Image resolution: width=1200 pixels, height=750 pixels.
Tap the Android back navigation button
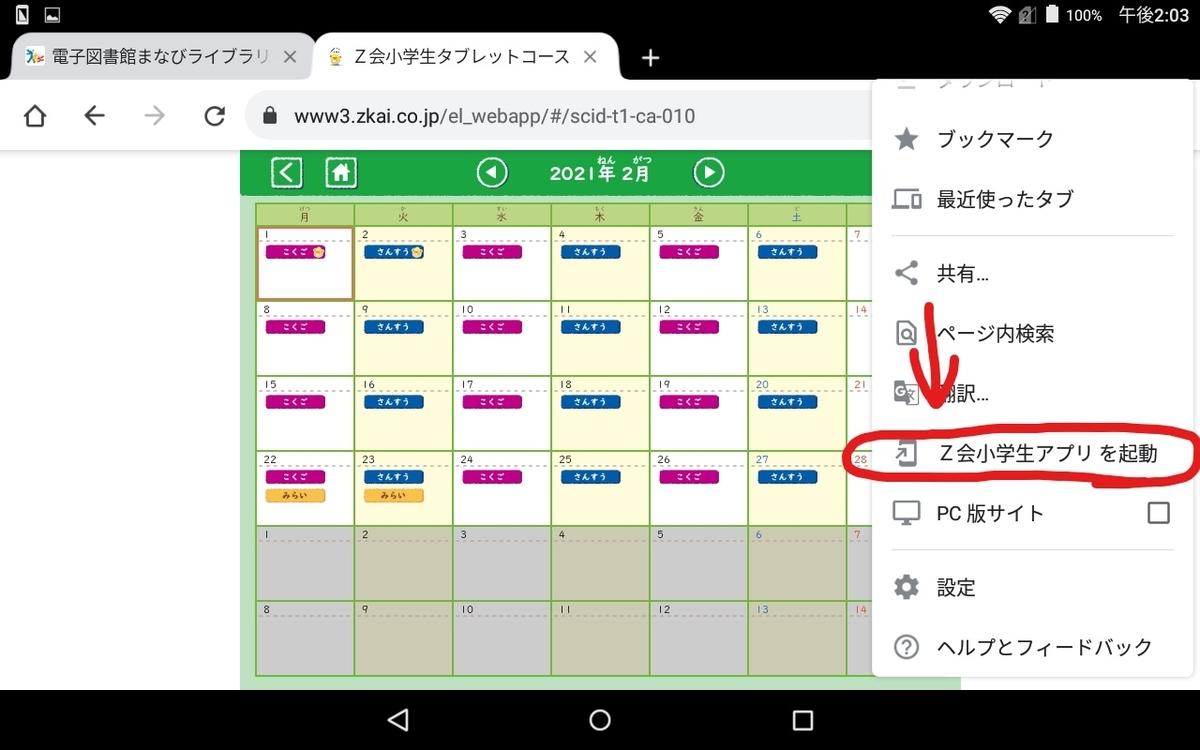[398, 719]
